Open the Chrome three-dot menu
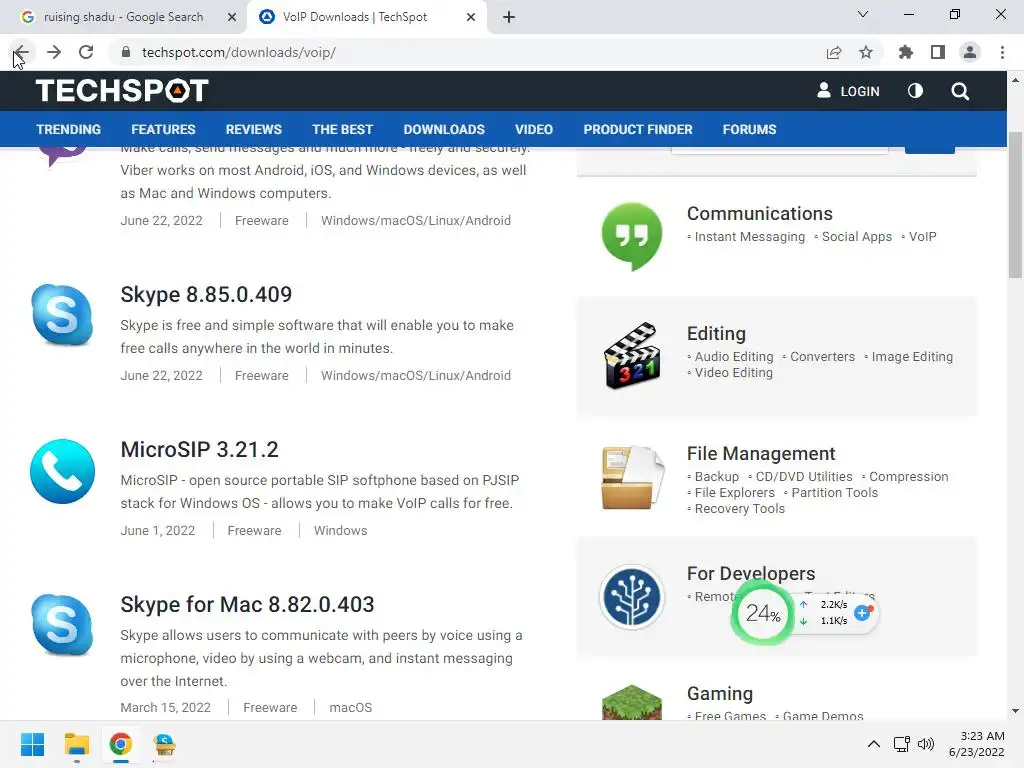1024x768 pixels. coord(1002,52)
